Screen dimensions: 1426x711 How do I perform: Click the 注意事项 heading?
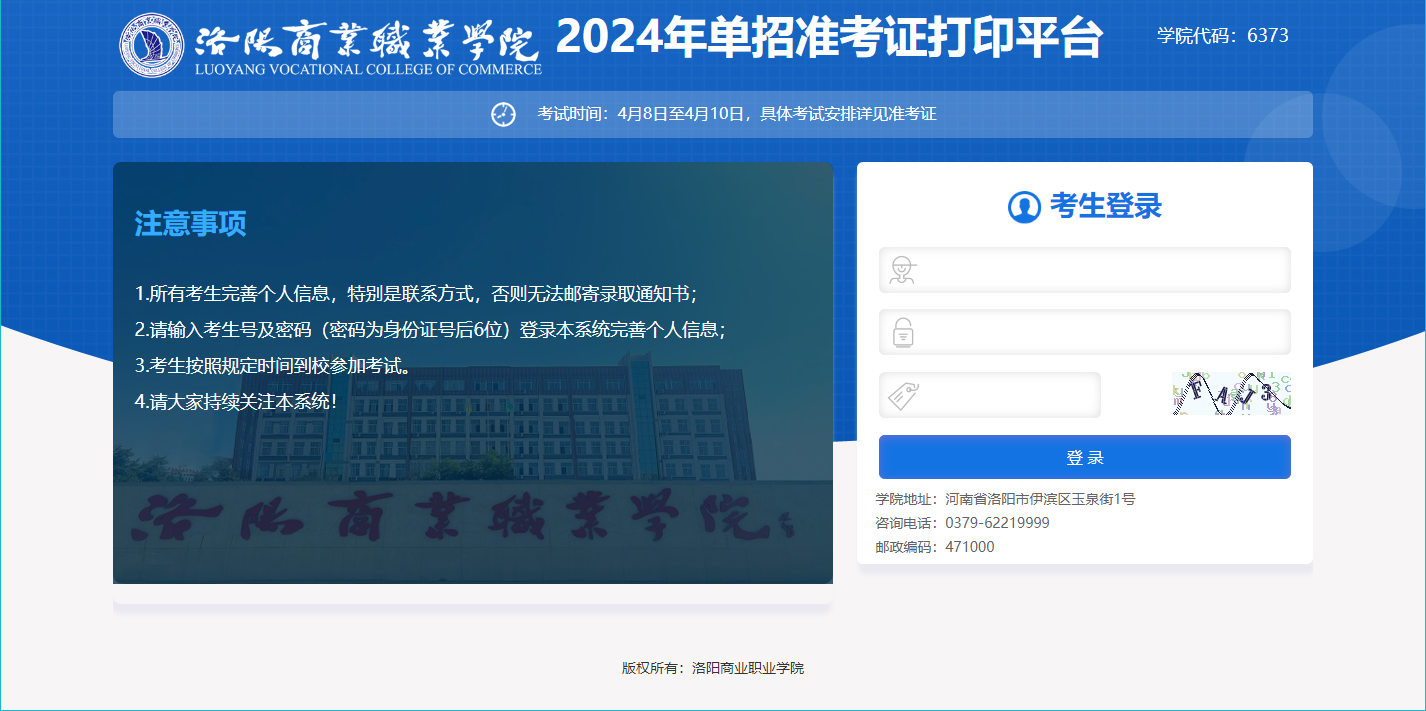click(x=190, y=224)
